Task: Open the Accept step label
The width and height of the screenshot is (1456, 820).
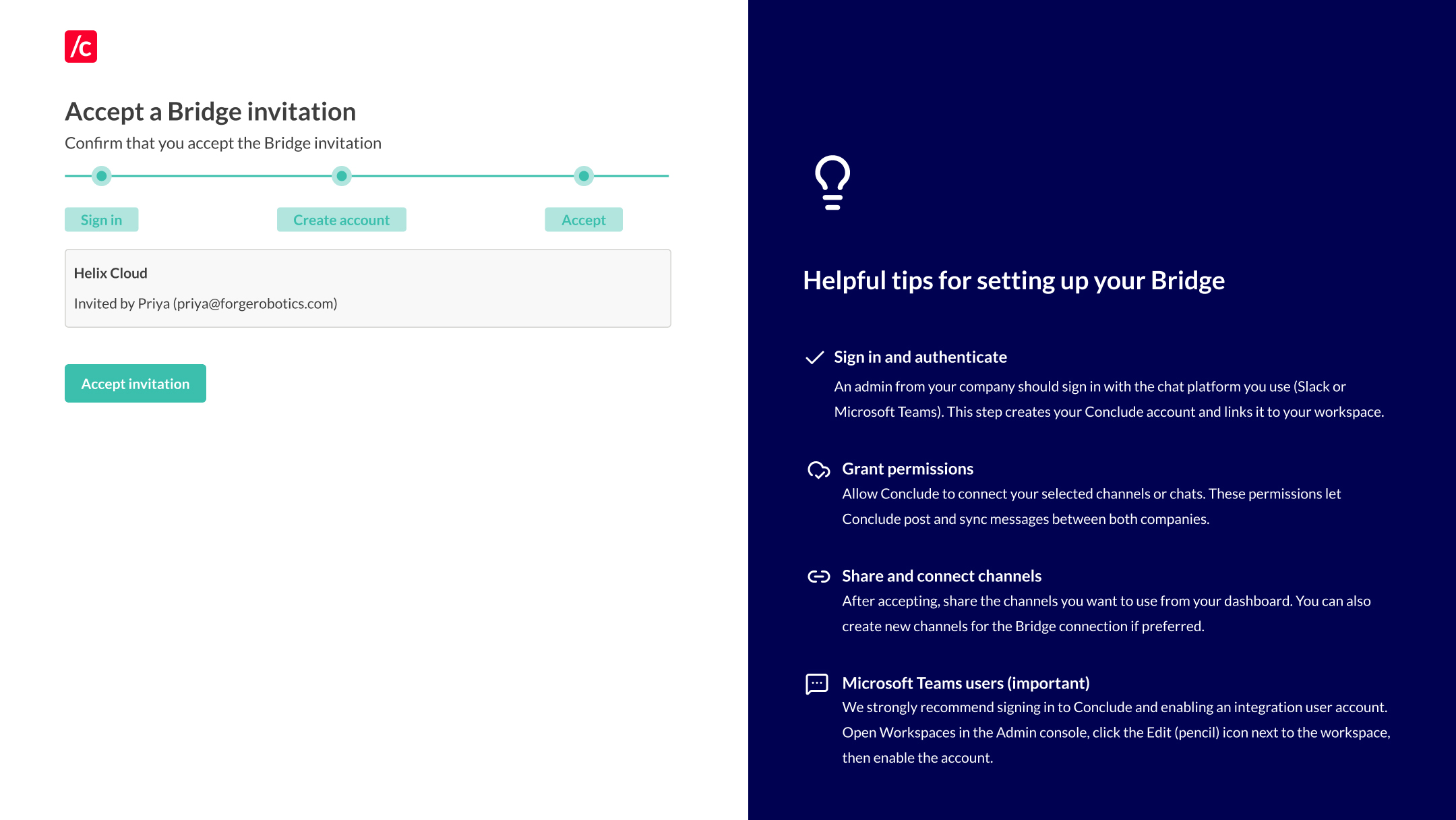Action: [x=584, y=220]
